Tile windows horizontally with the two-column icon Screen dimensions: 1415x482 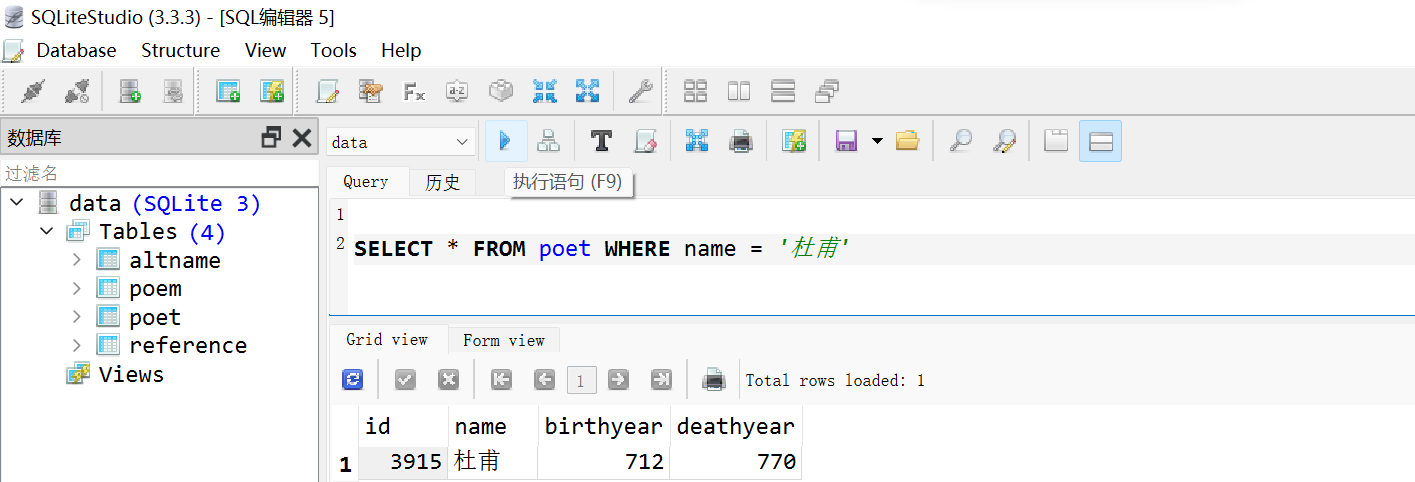tap(739, 92)
